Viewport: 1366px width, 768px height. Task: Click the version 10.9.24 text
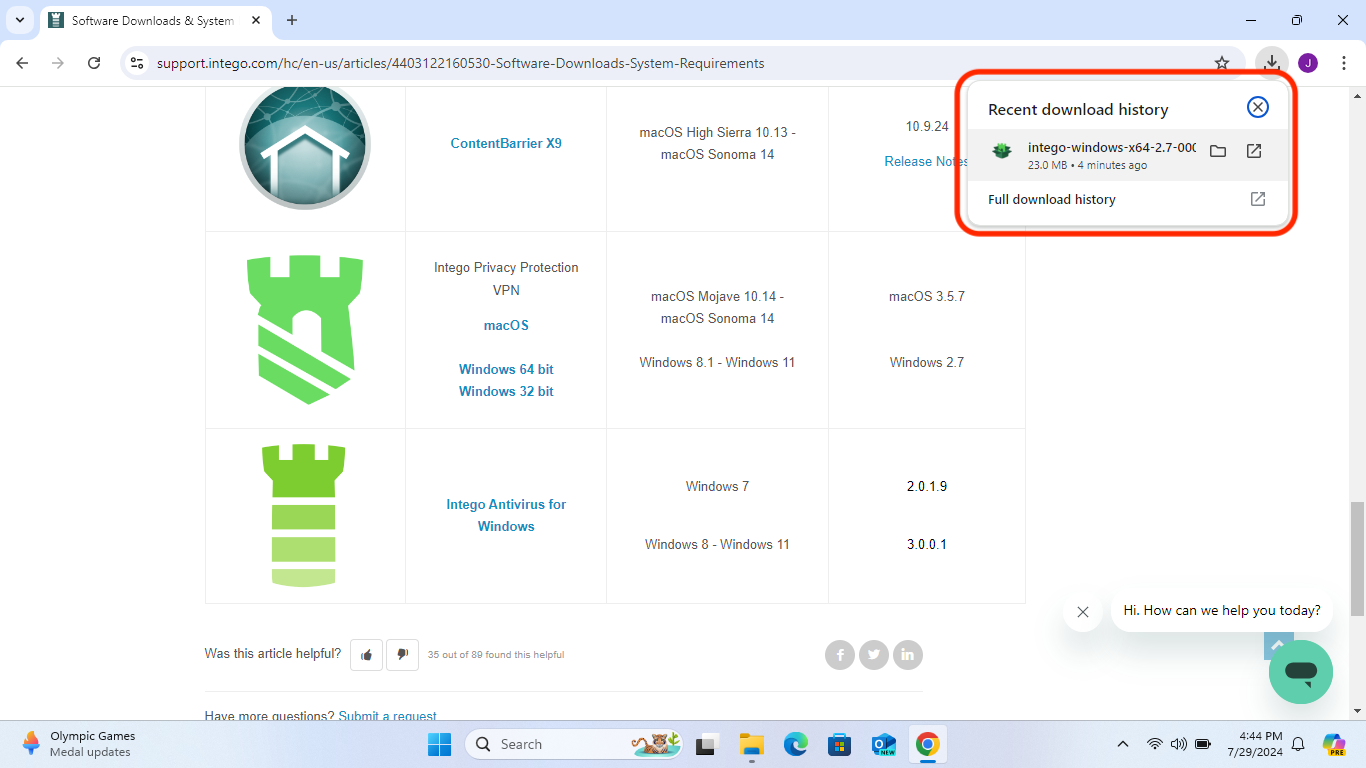pos(927,126)
